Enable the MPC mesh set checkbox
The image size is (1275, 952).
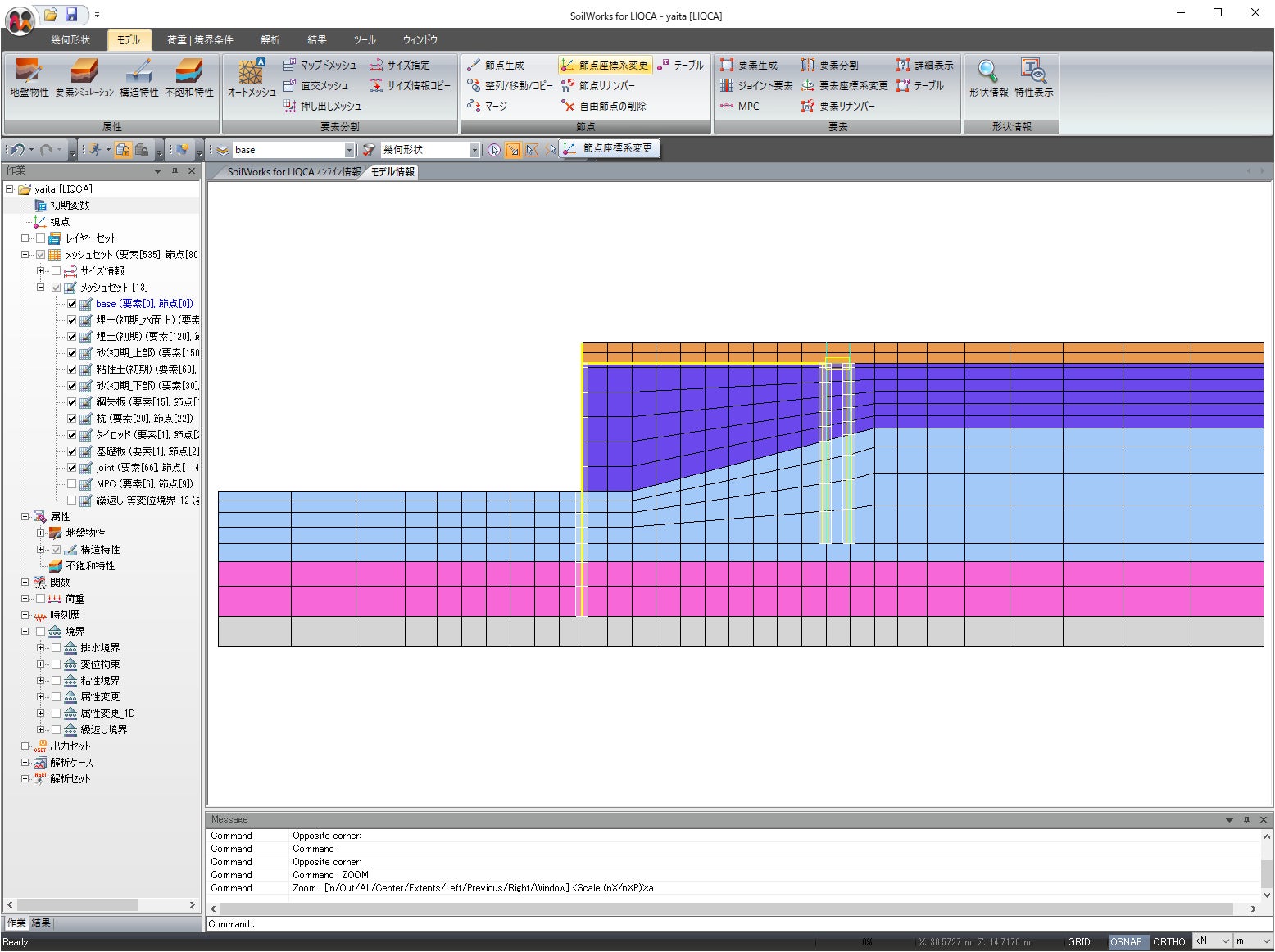(x=71, y=484)
